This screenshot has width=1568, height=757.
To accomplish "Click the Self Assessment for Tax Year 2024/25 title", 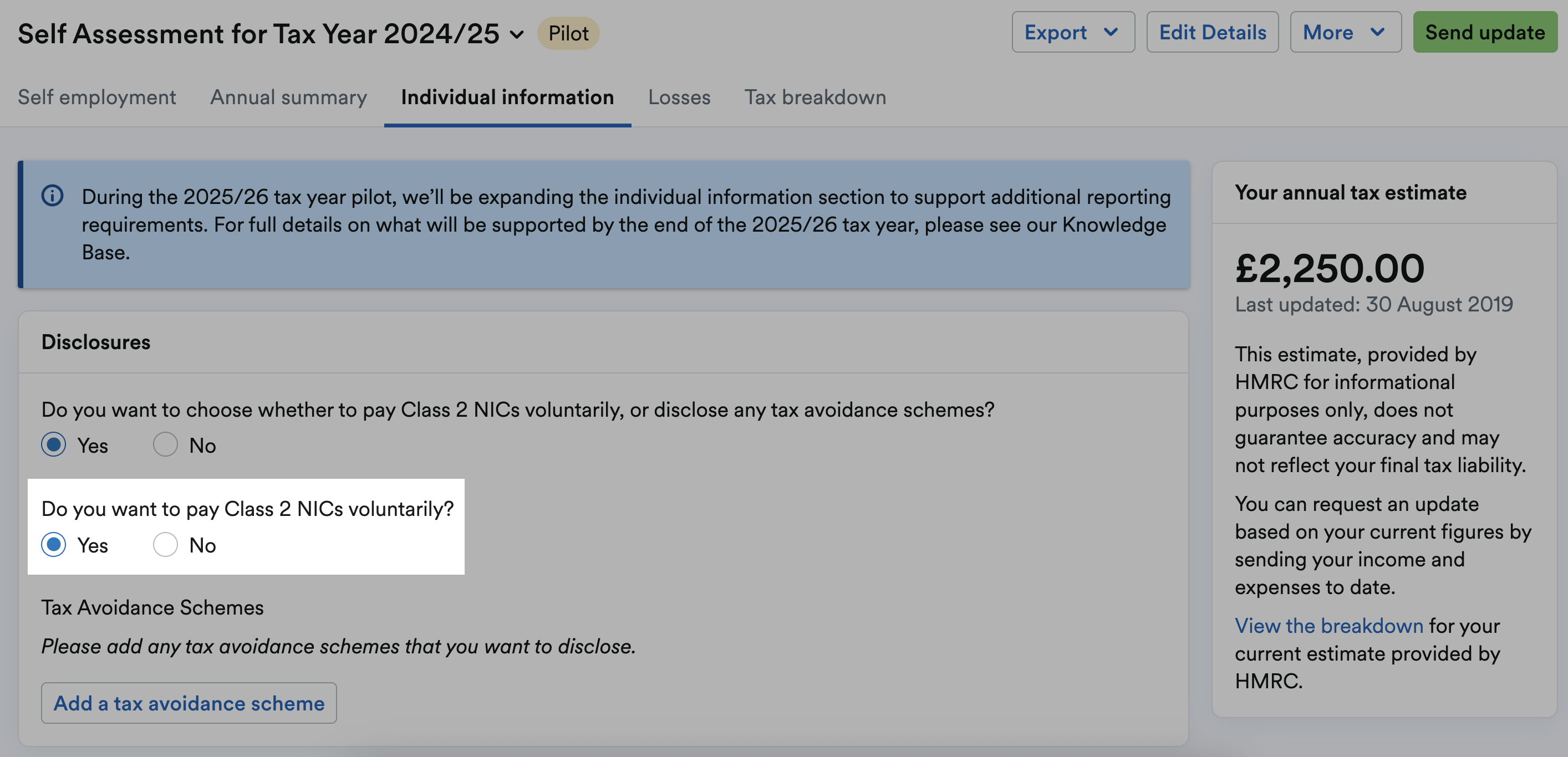I will [x=258, y=33].
